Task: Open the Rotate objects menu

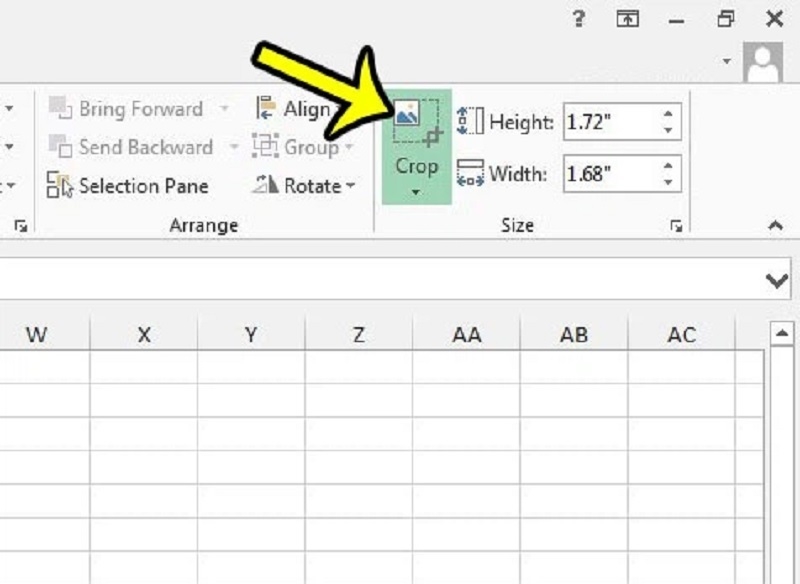Action: pos(304,186)
